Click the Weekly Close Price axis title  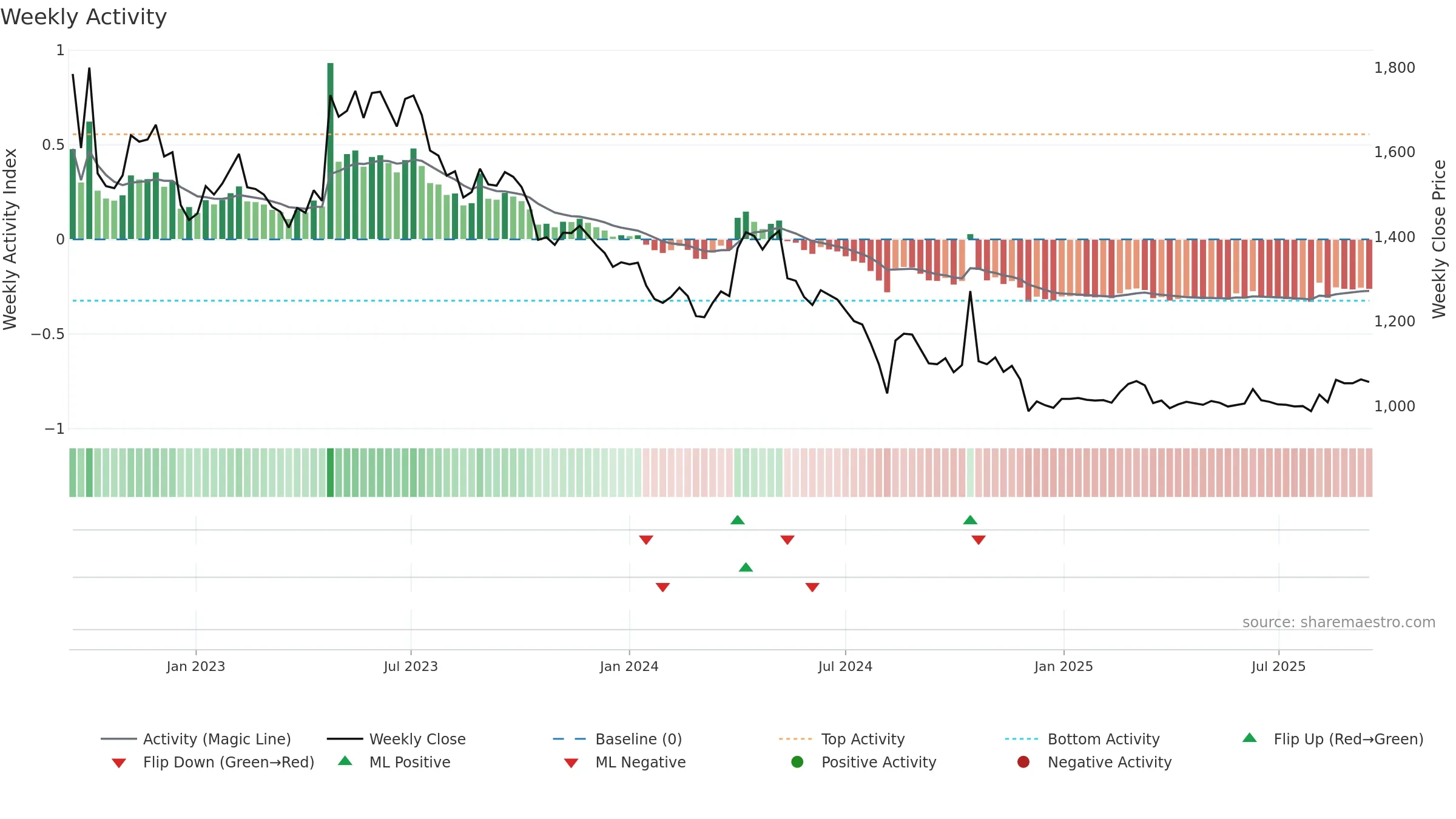(x=1439, y=239)
